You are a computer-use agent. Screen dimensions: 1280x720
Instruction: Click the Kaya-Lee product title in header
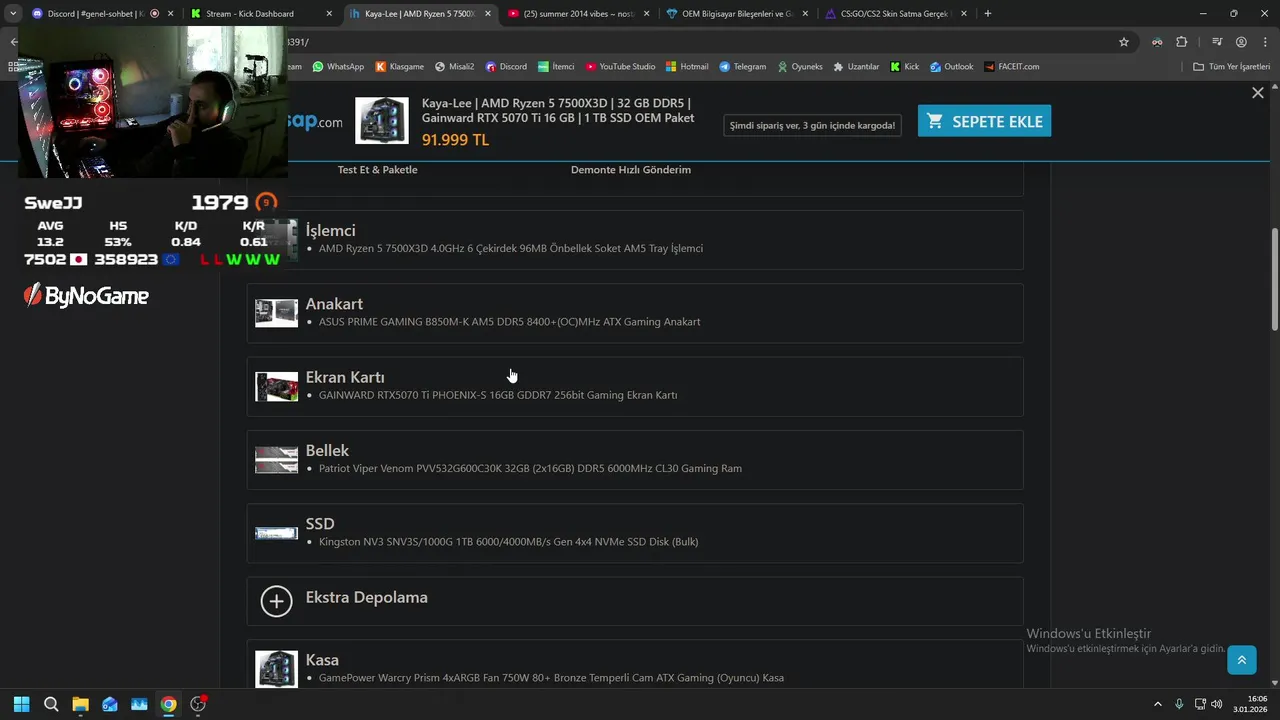(558, 110)
